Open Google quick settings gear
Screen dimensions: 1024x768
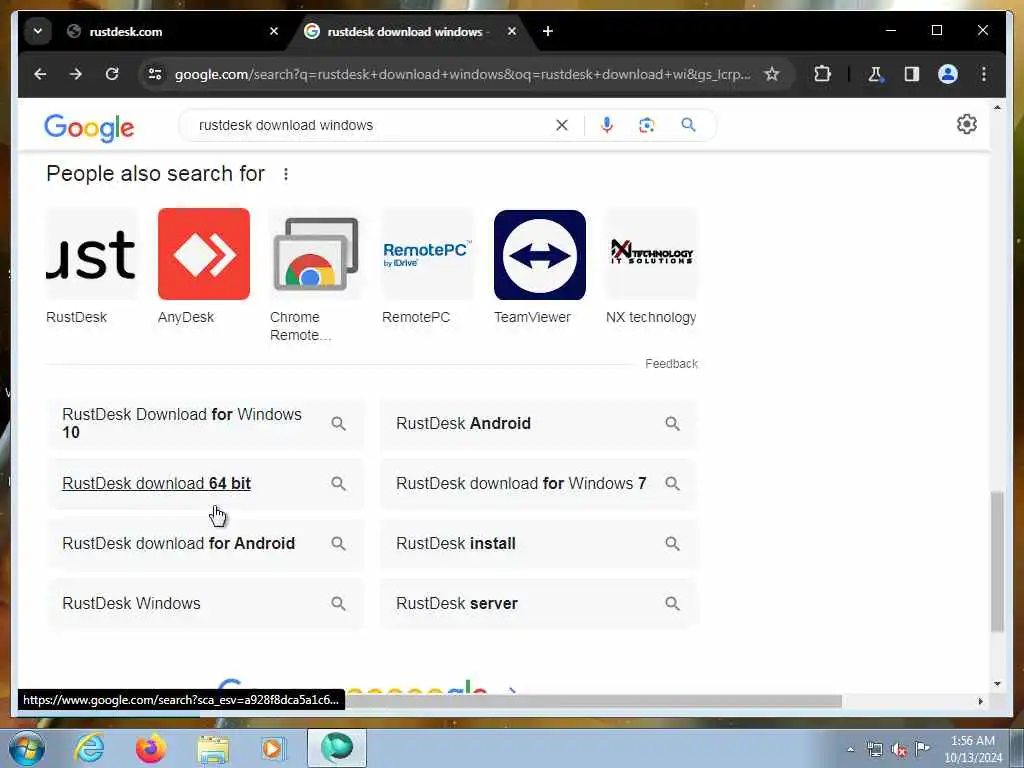click(x=967, y=124)
